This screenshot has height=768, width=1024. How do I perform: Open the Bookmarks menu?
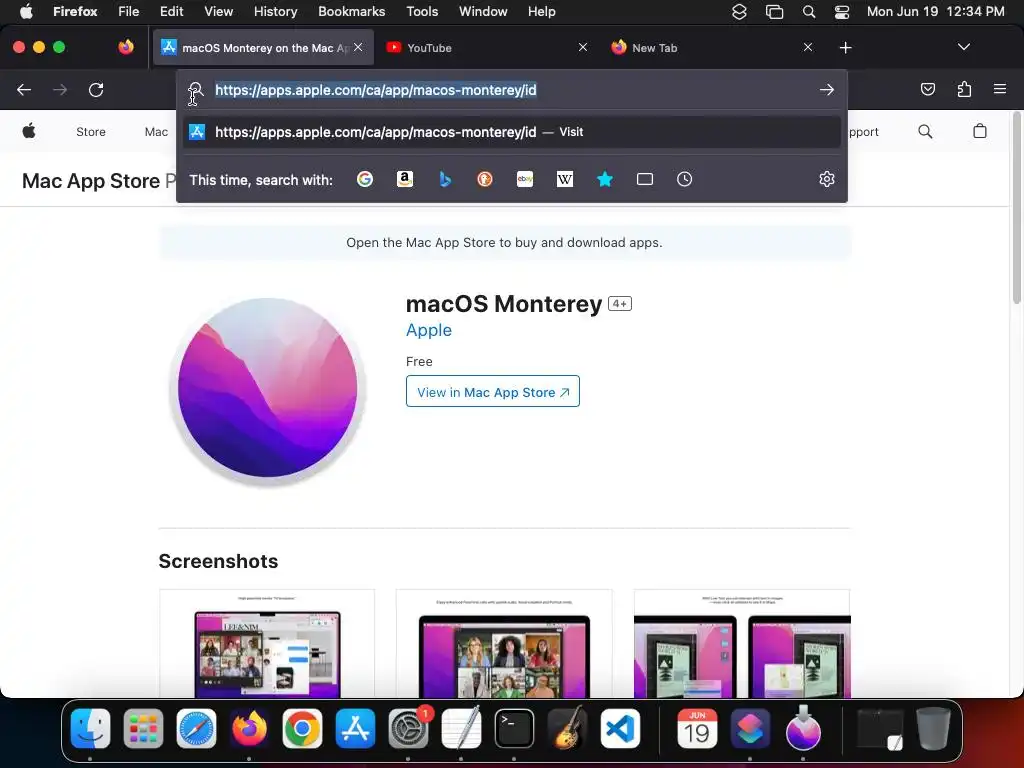pyautogui.click(x=351, y=12)
